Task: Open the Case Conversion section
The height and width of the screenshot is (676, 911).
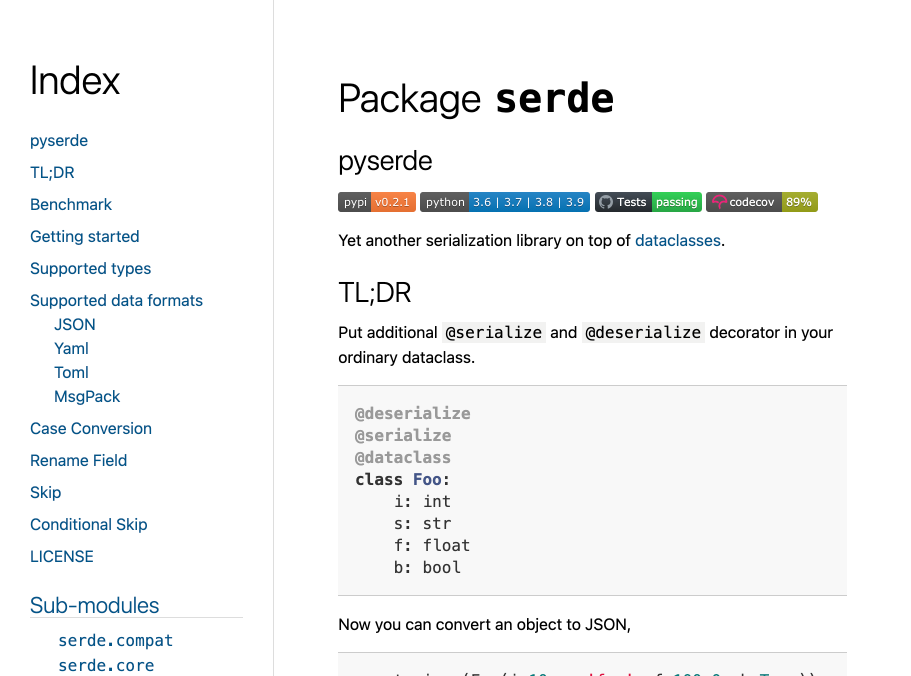Action: (x=91, y=428)
